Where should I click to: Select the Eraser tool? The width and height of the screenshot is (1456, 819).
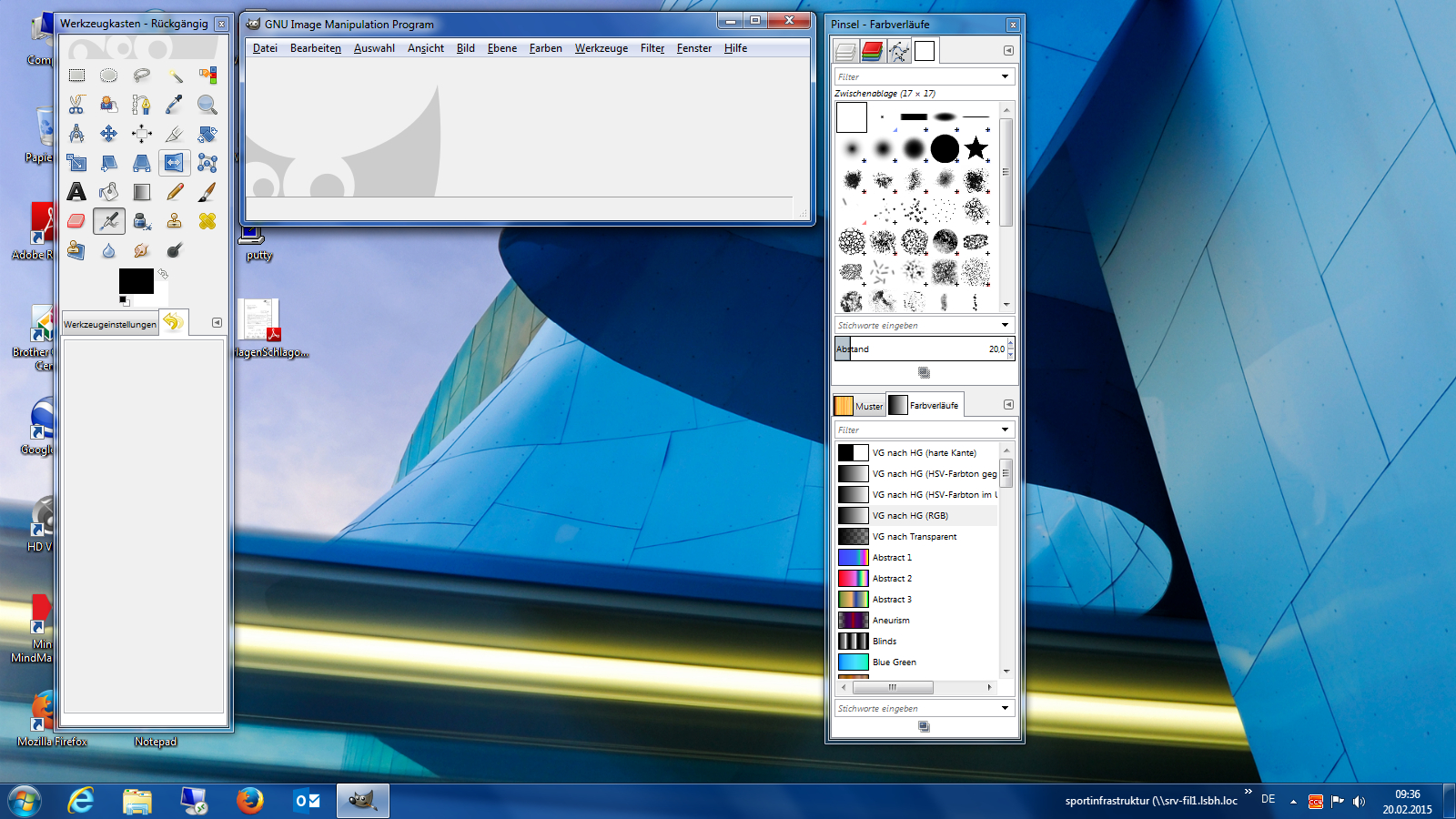click(x=76, y=221)
